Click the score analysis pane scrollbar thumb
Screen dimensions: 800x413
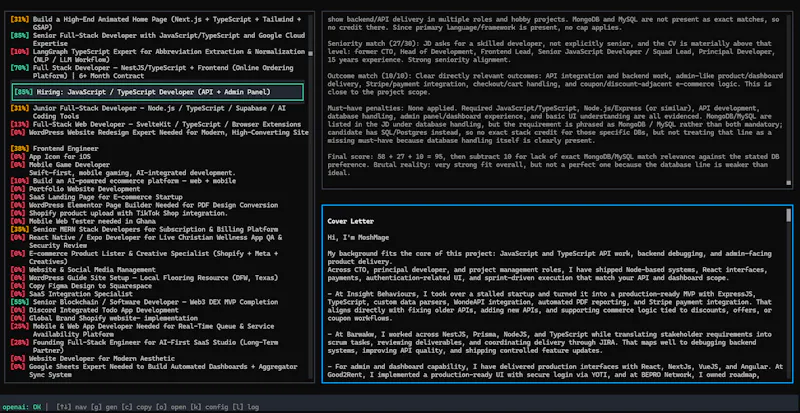point(789,182)
